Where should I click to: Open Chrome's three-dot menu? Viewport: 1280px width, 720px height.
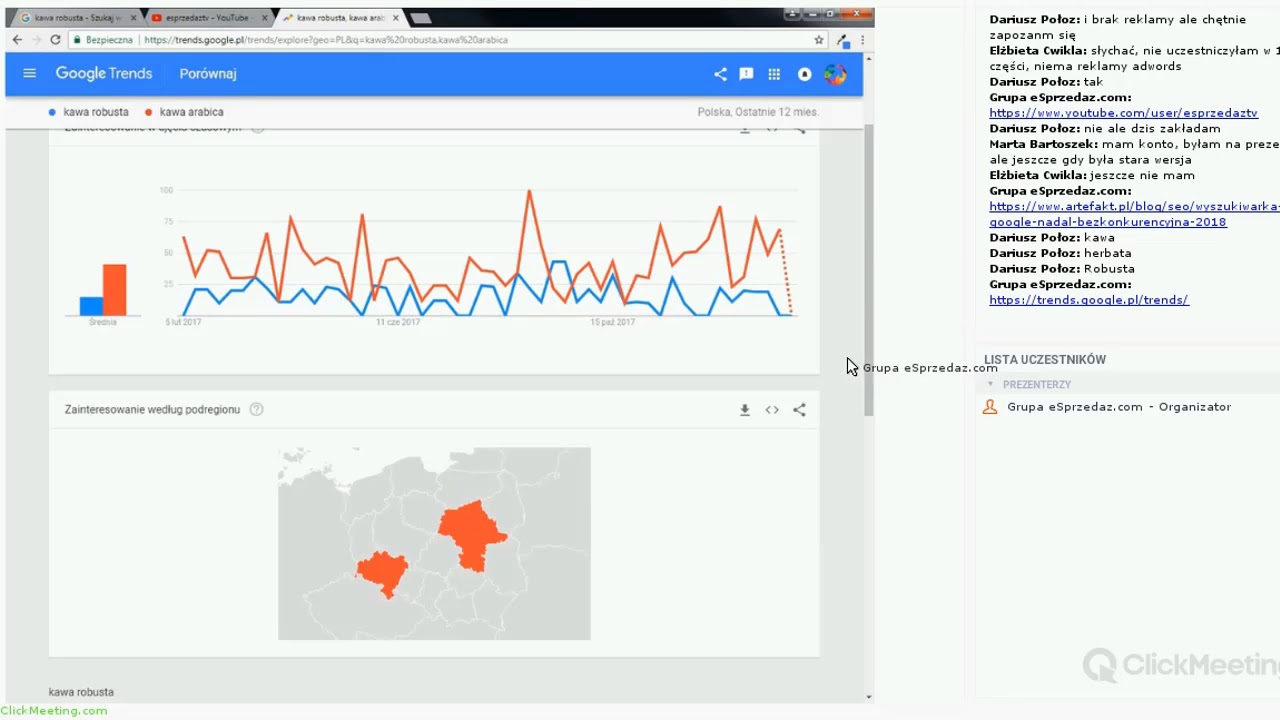point(862,40)
